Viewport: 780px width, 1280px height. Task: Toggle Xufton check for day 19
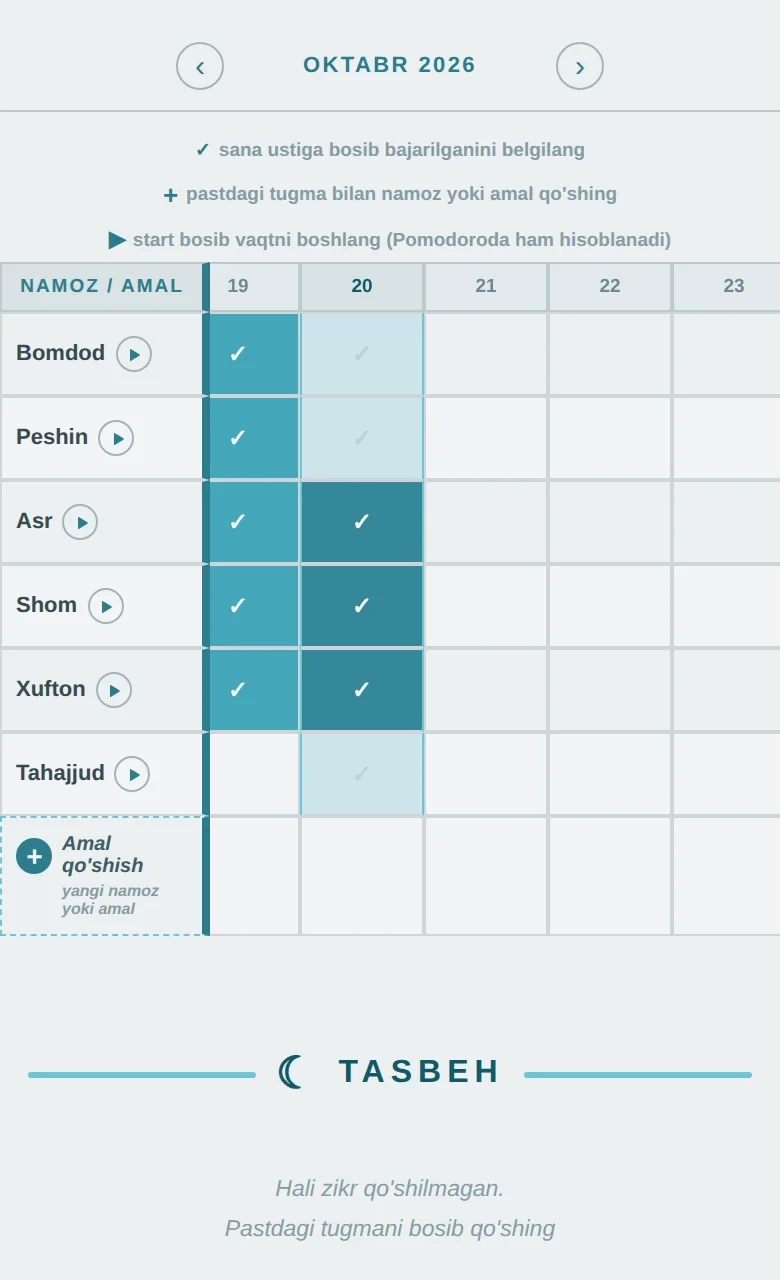click(252, 690)
